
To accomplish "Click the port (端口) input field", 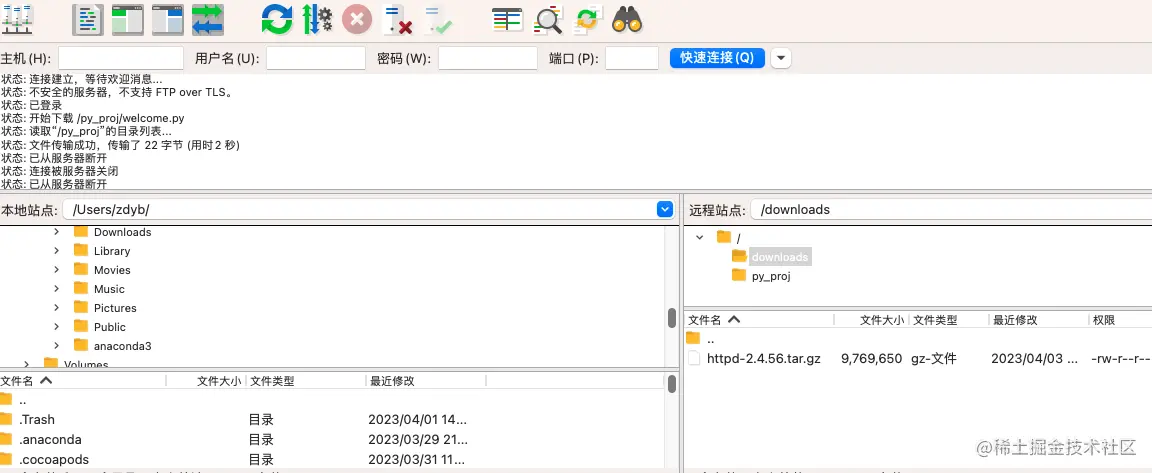I will [x=632, y=58].
